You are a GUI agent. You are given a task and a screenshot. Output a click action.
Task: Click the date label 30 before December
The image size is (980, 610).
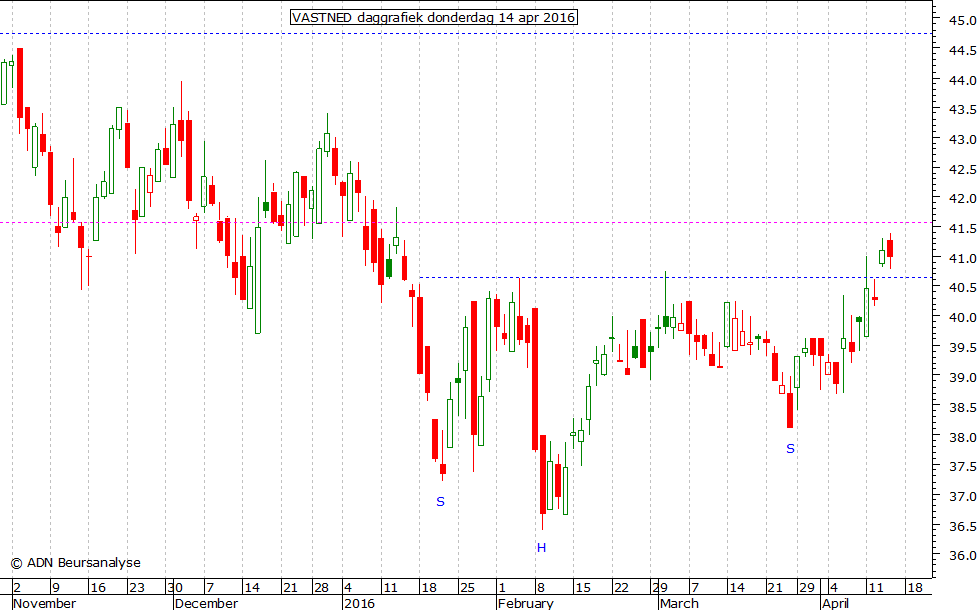pos(175,588)
